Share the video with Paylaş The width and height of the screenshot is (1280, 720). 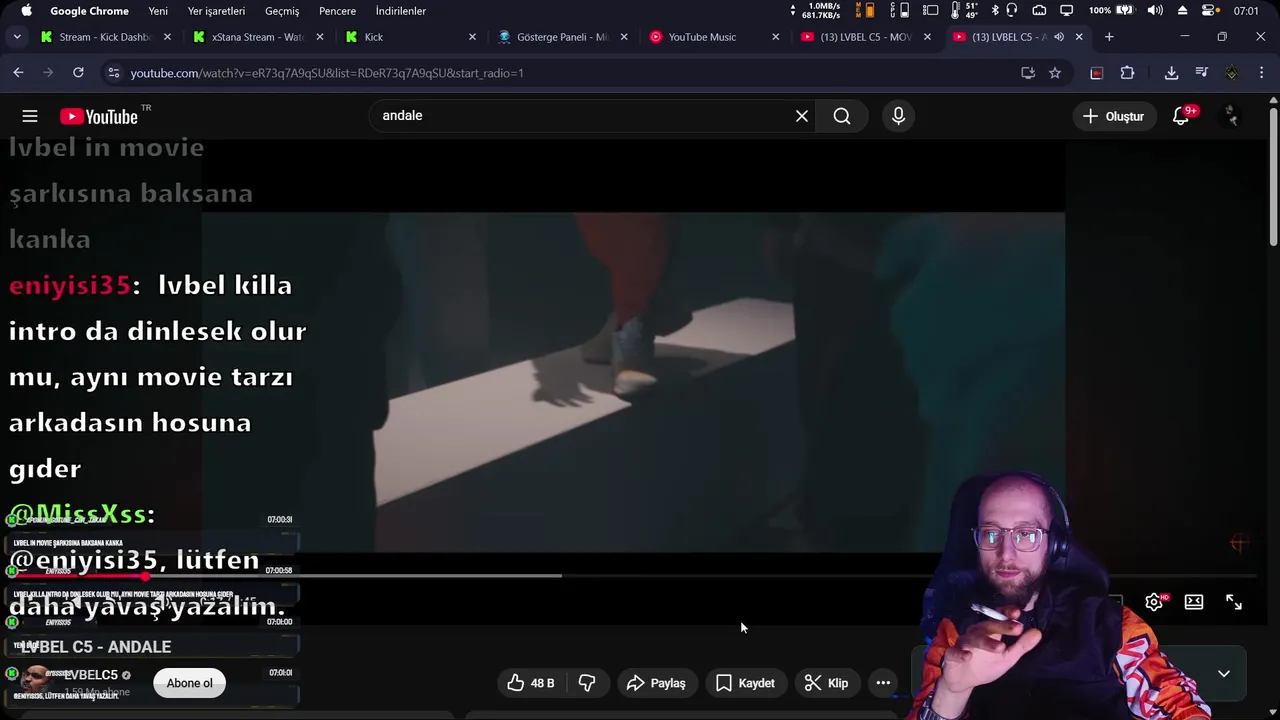click(656, 683)
